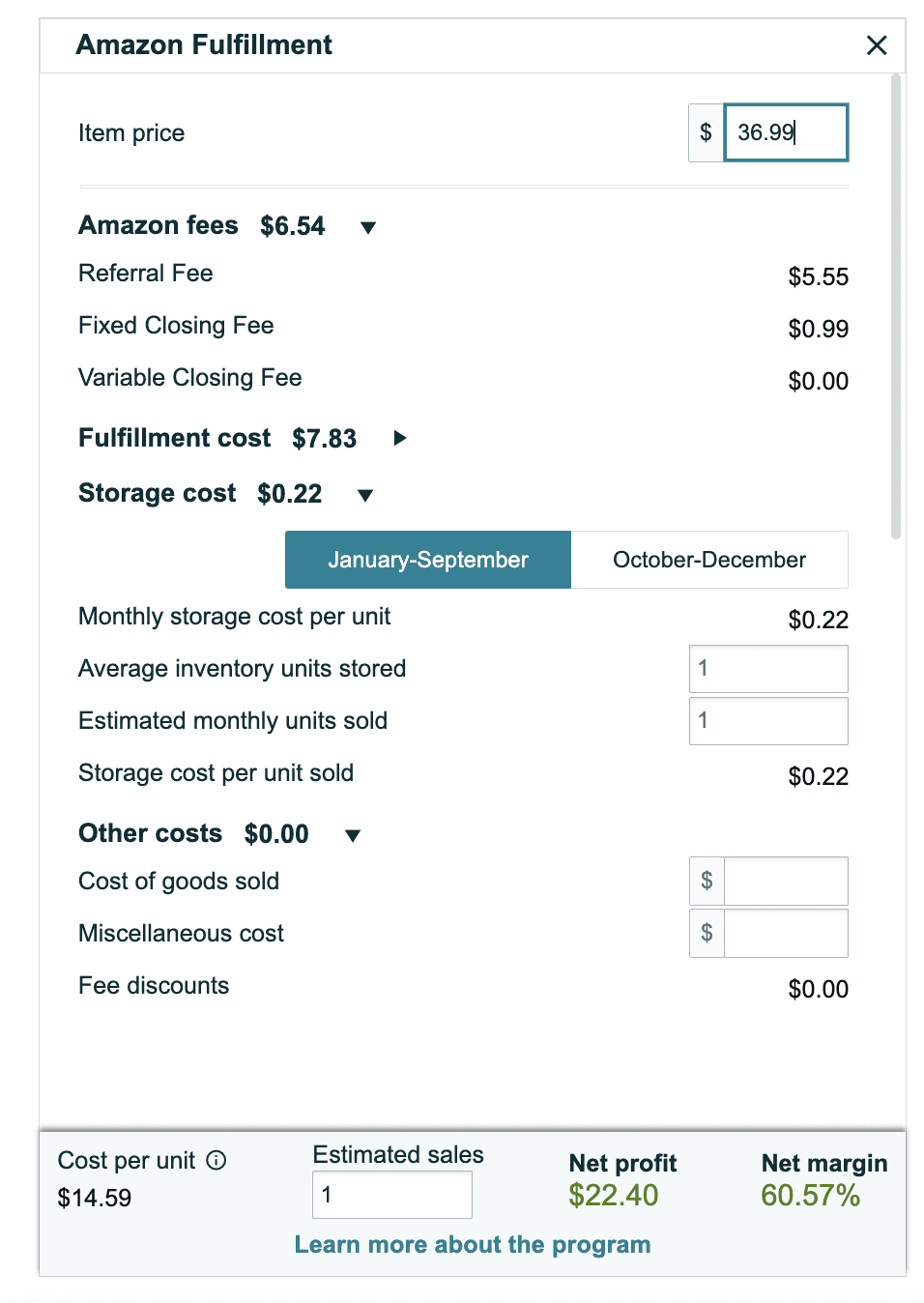The width and height of the screenshot is (924, 1303).
Task: Collapse the Storage cost section arrow
Action: click(x=365, y=496)
